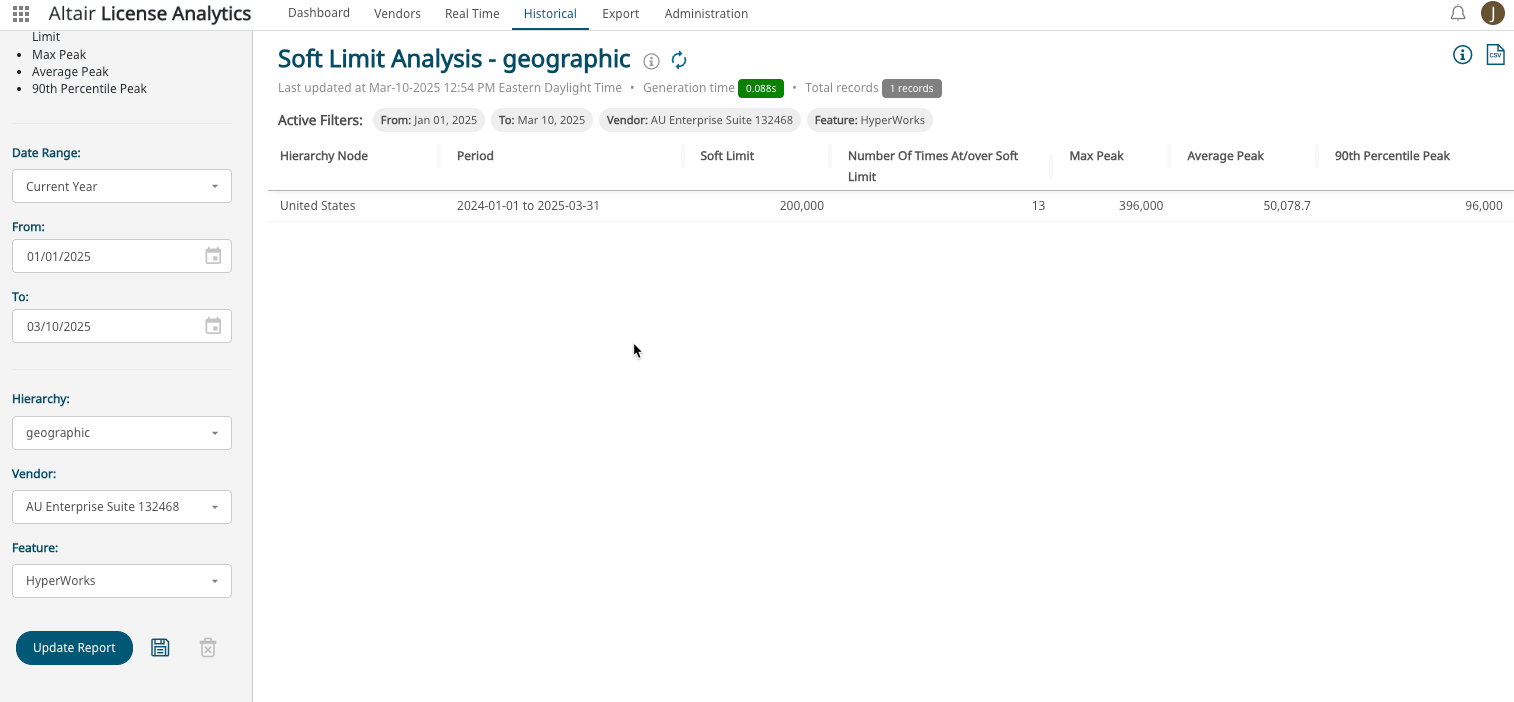
Task: Click the Update Report button
Action: click(74, 648)
